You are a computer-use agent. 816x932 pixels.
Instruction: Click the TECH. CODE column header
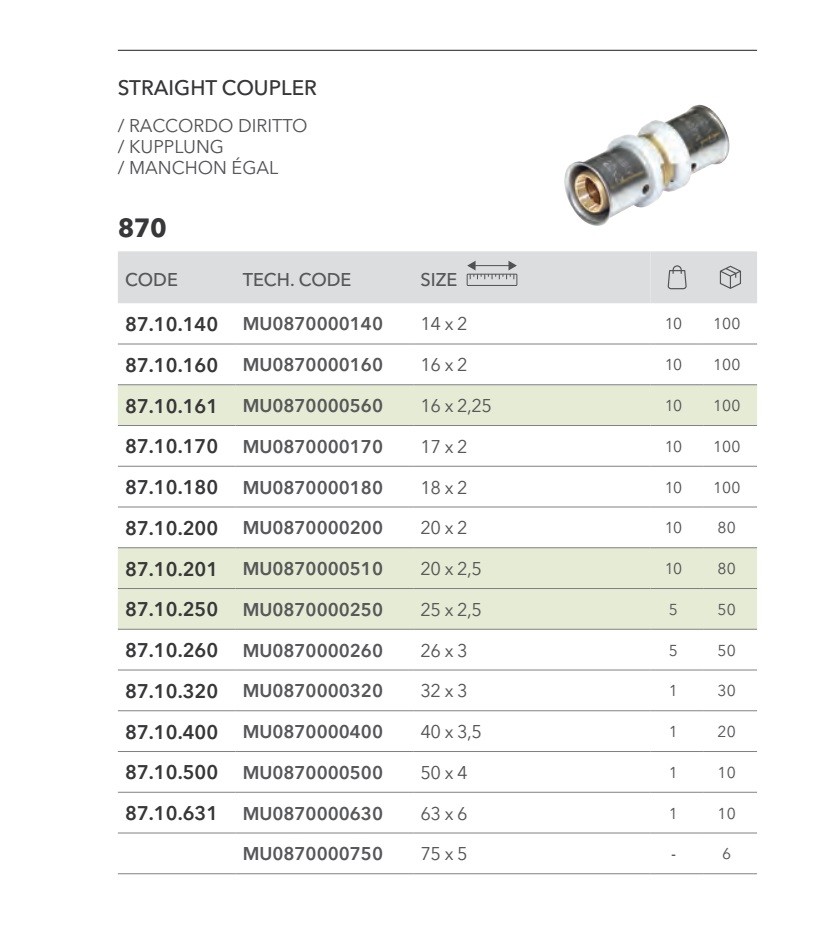[296, 280]
